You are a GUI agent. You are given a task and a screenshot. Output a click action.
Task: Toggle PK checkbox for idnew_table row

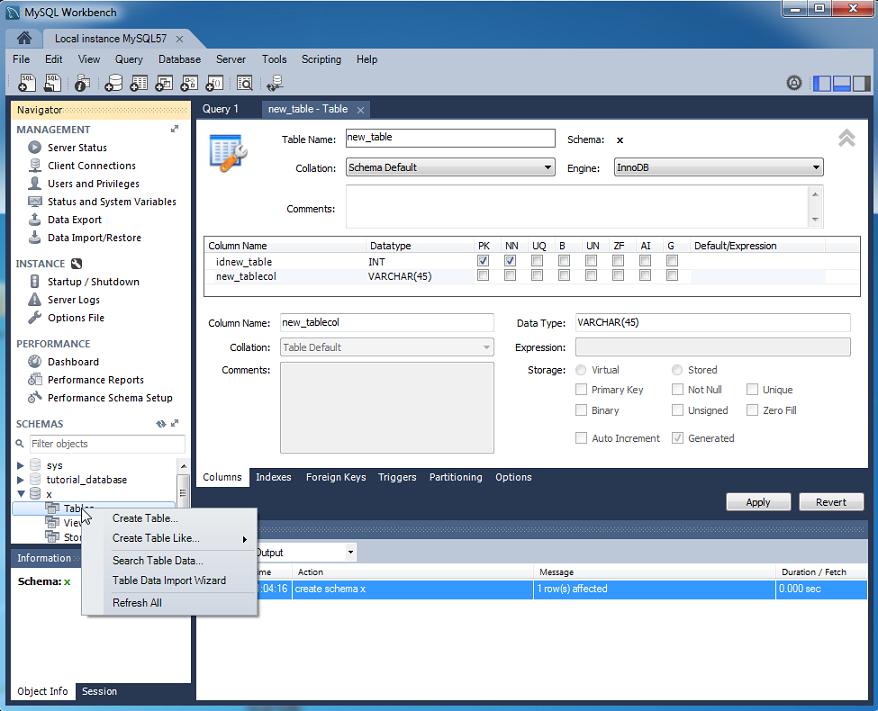coord(483,261)
